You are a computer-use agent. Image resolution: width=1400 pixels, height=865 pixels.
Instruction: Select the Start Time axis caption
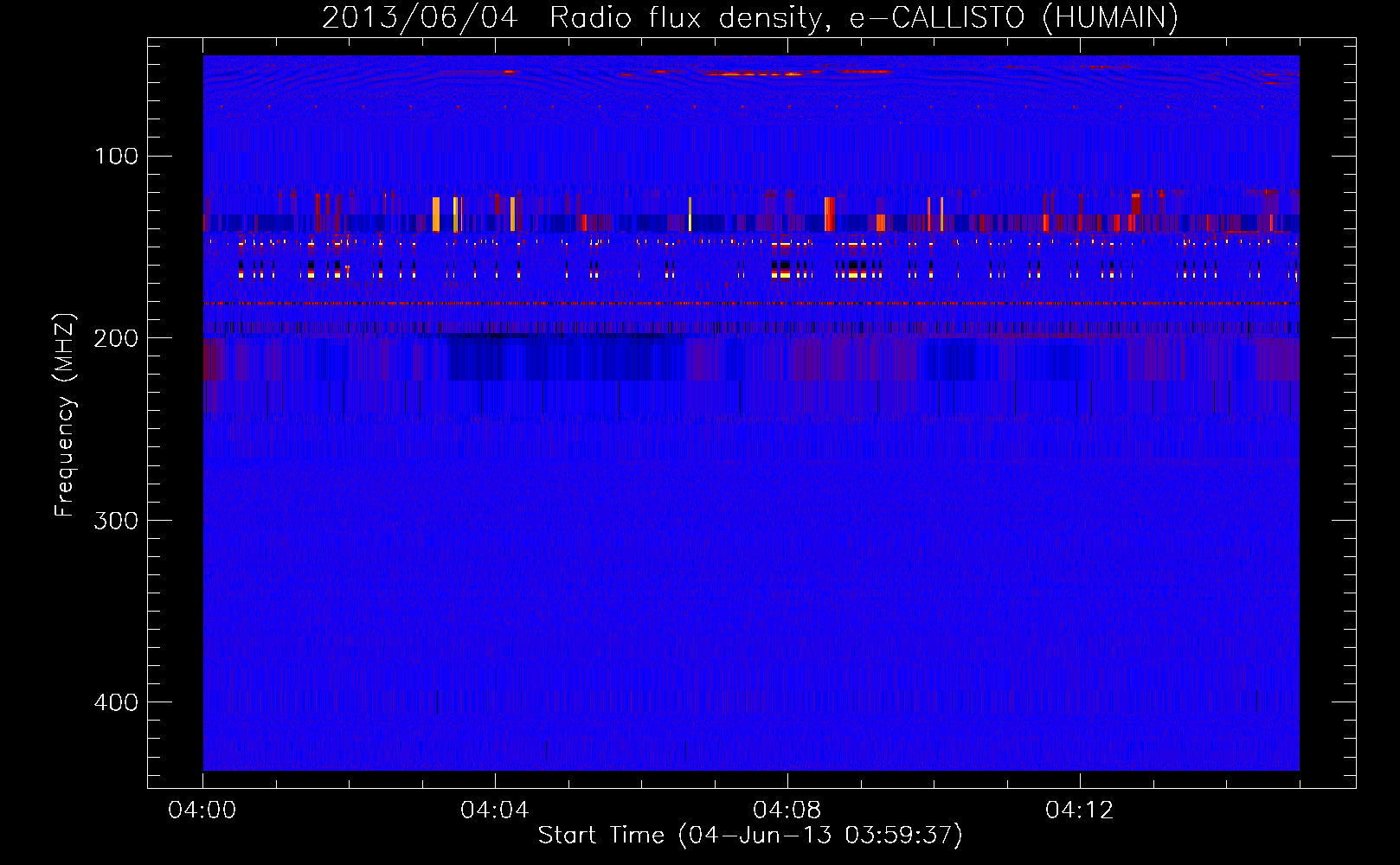pos(750,836)
